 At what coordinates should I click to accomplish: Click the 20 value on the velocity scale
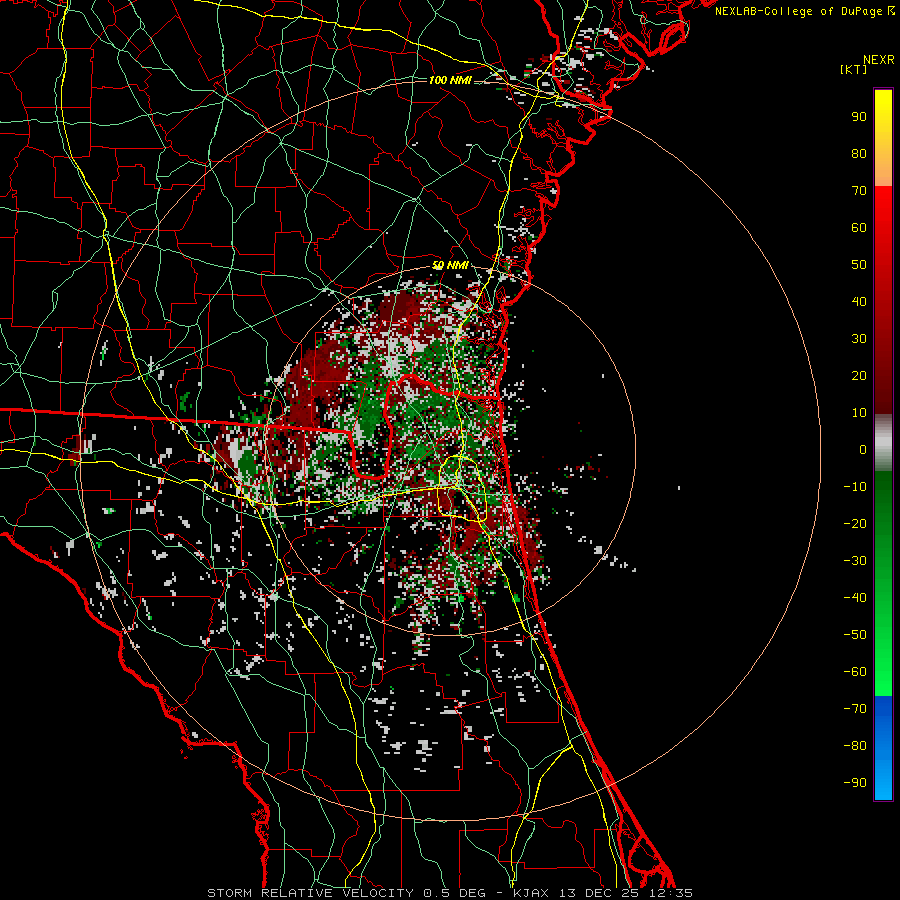click(x=859, y=376)
